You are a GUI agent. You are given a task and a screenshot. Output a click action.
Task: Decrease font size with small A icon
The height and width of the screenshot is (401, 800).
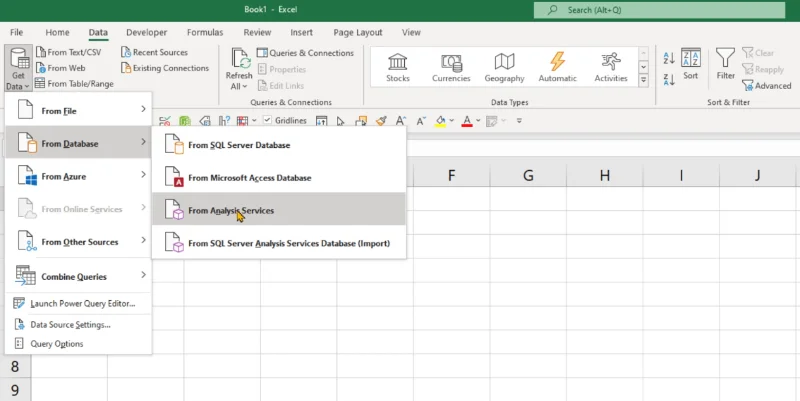click(421, 121)
